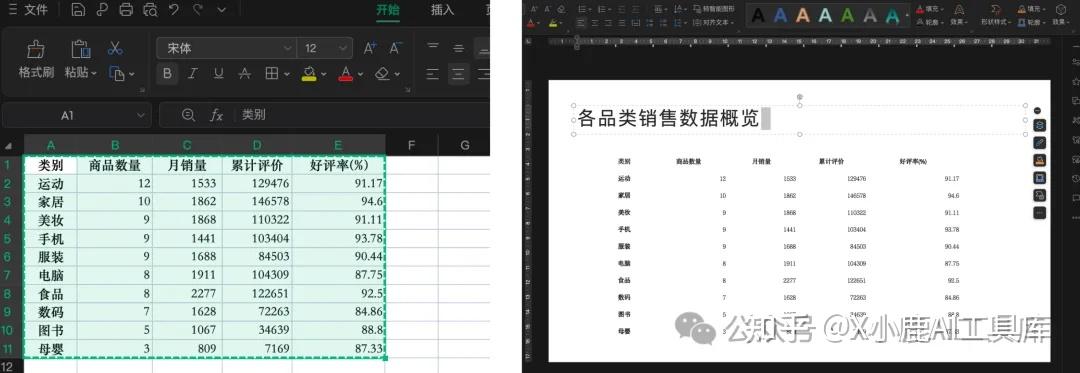Click the title text 各品类销售数据概览
The image size is (1080, 373).
coord(667,118)
